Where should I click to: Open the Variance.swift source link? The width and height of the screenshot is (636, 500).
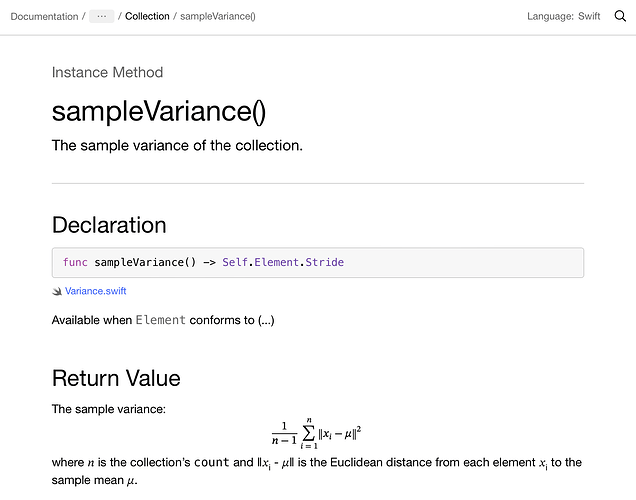tap(95, 291)
